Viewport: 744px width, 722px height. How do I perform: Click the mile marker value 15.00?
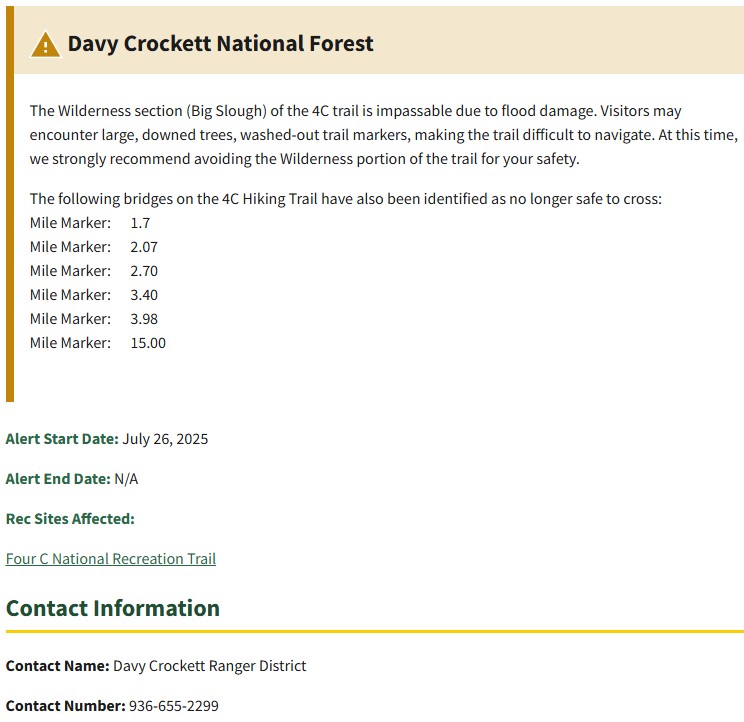pyautogui.click(x=148, y=343)
